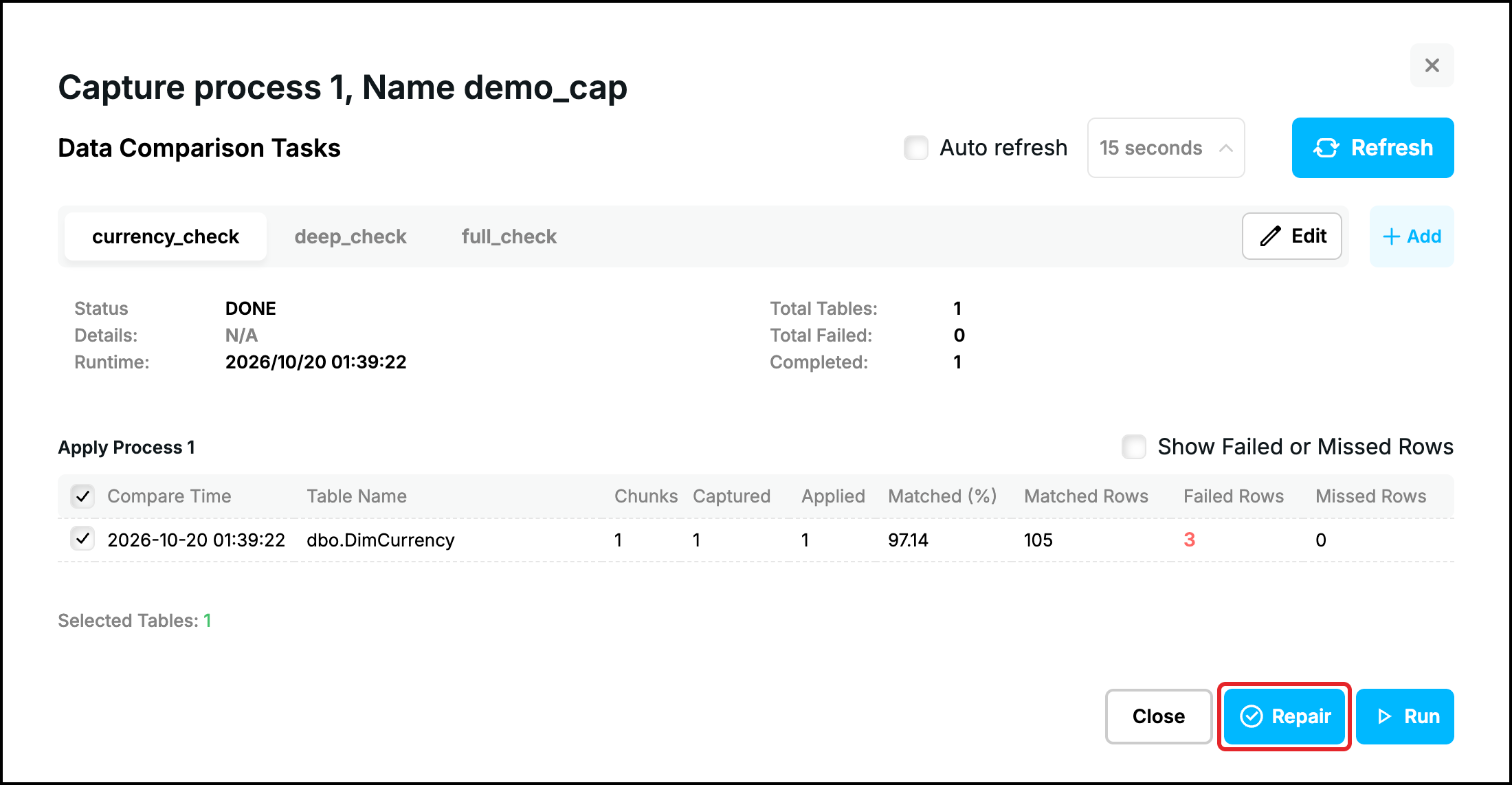
Task: Click the Captured column header
Action: (732, 496)
